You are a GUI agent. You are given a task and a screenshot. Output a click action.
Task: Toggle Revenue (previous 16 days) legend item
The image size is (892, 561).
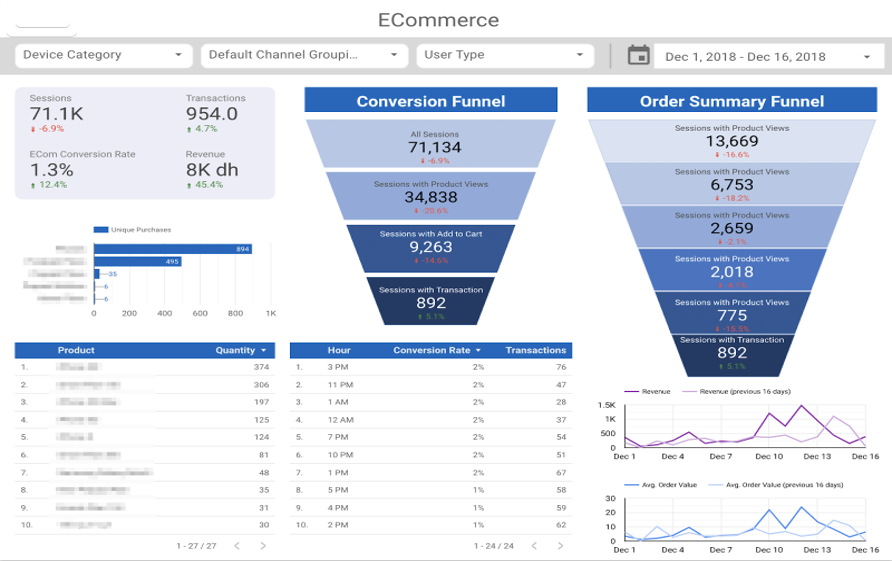(x=737, y=391)
